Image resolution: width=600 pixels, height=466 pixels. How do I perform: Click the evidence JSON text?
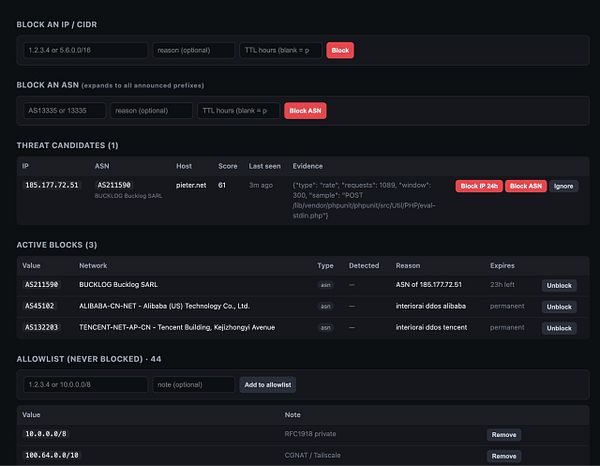tap(364, 200)
